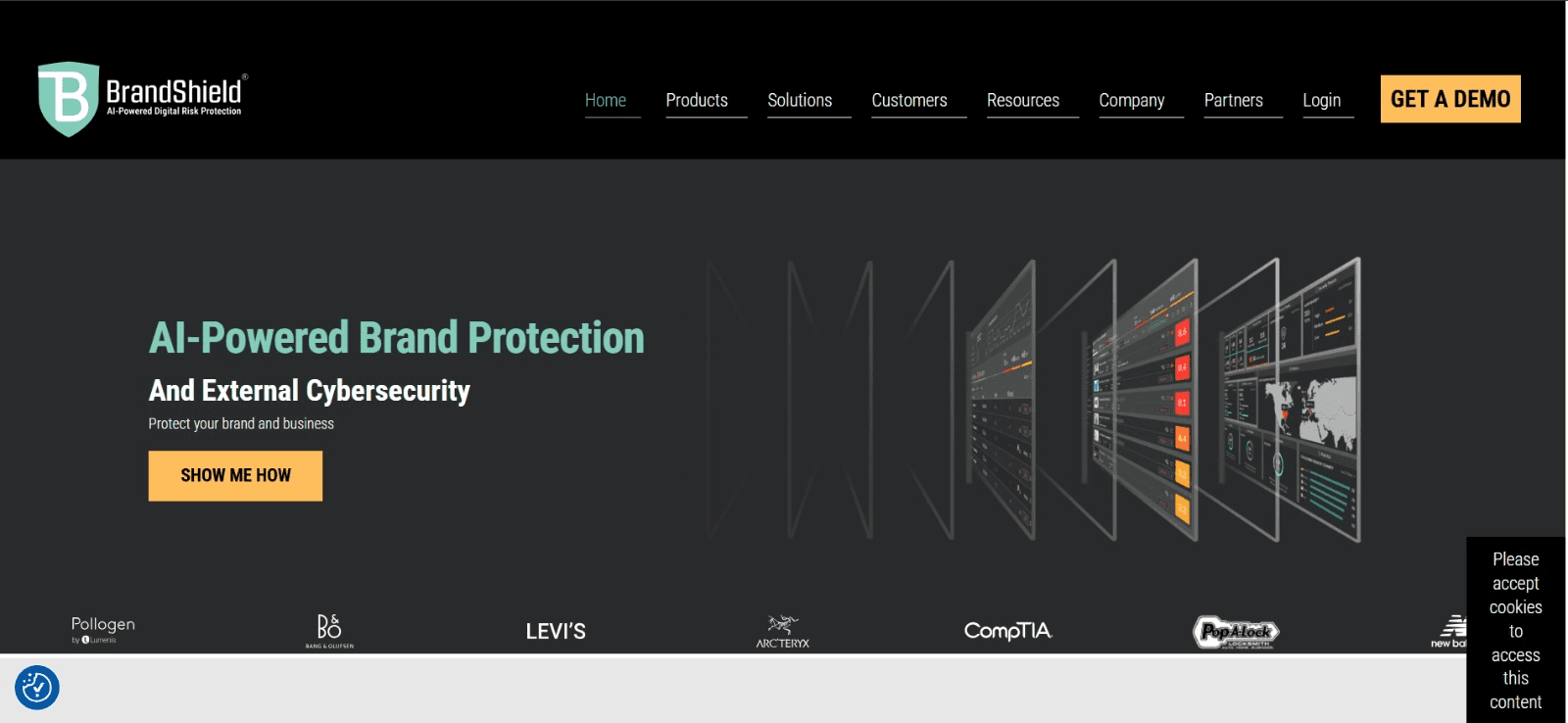
Task: Open the Company menu
Action: (x=1132, y=100)
